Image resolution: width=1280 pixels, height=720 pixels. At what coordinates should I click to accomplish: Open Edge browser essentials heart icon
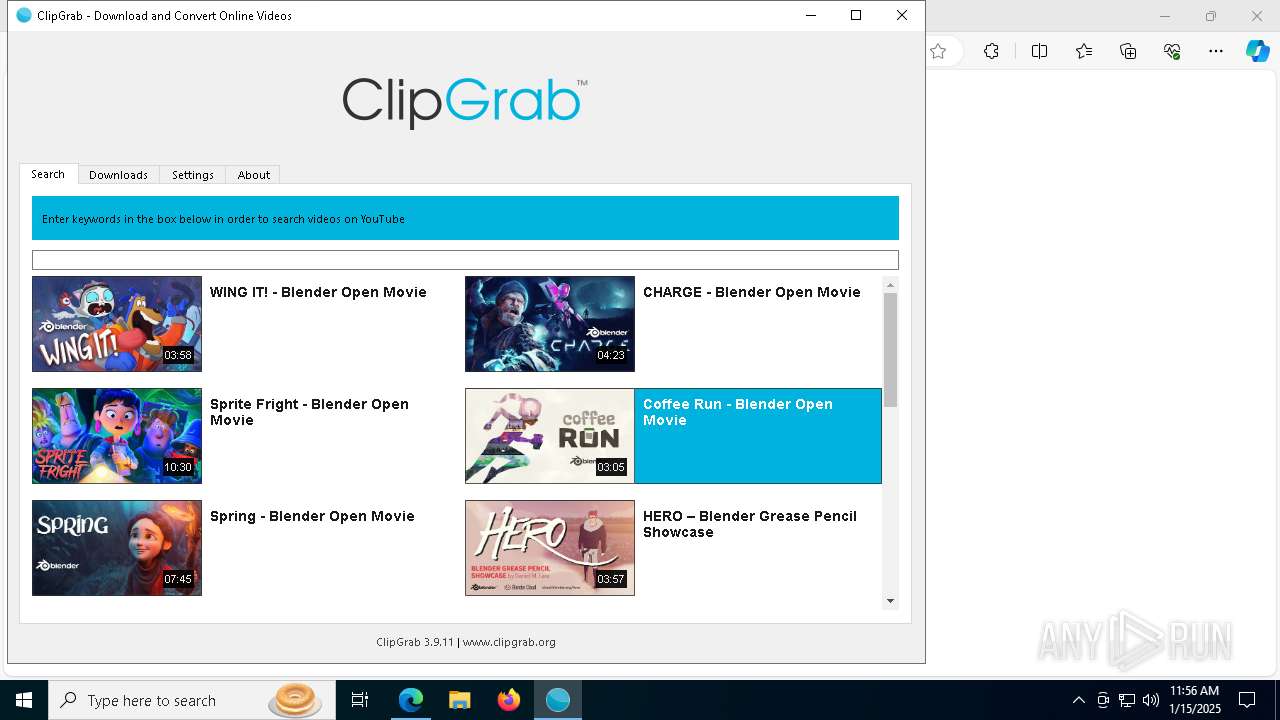[1172, 52]
